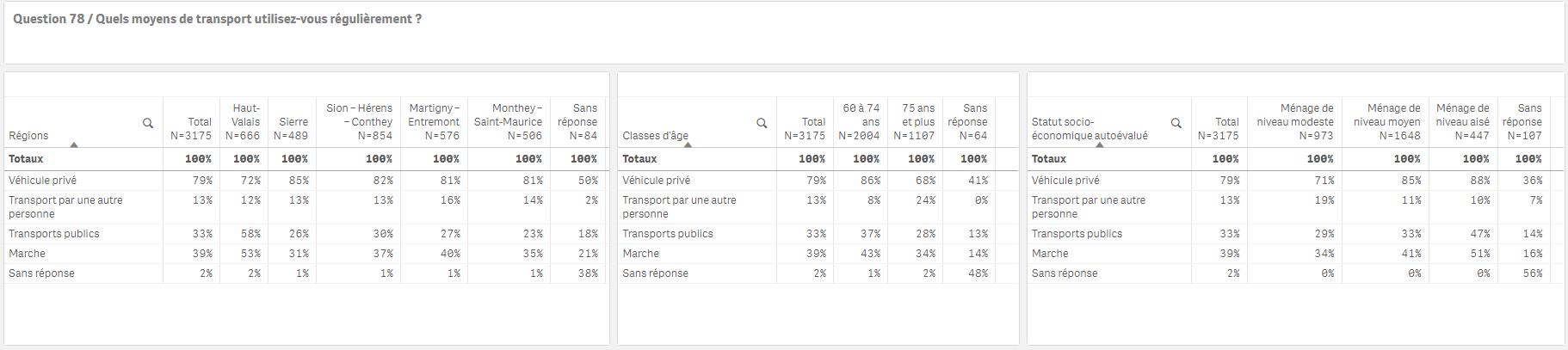
Task: Open search icon in Classes d'âge table
Action: (x=762, y=123)
